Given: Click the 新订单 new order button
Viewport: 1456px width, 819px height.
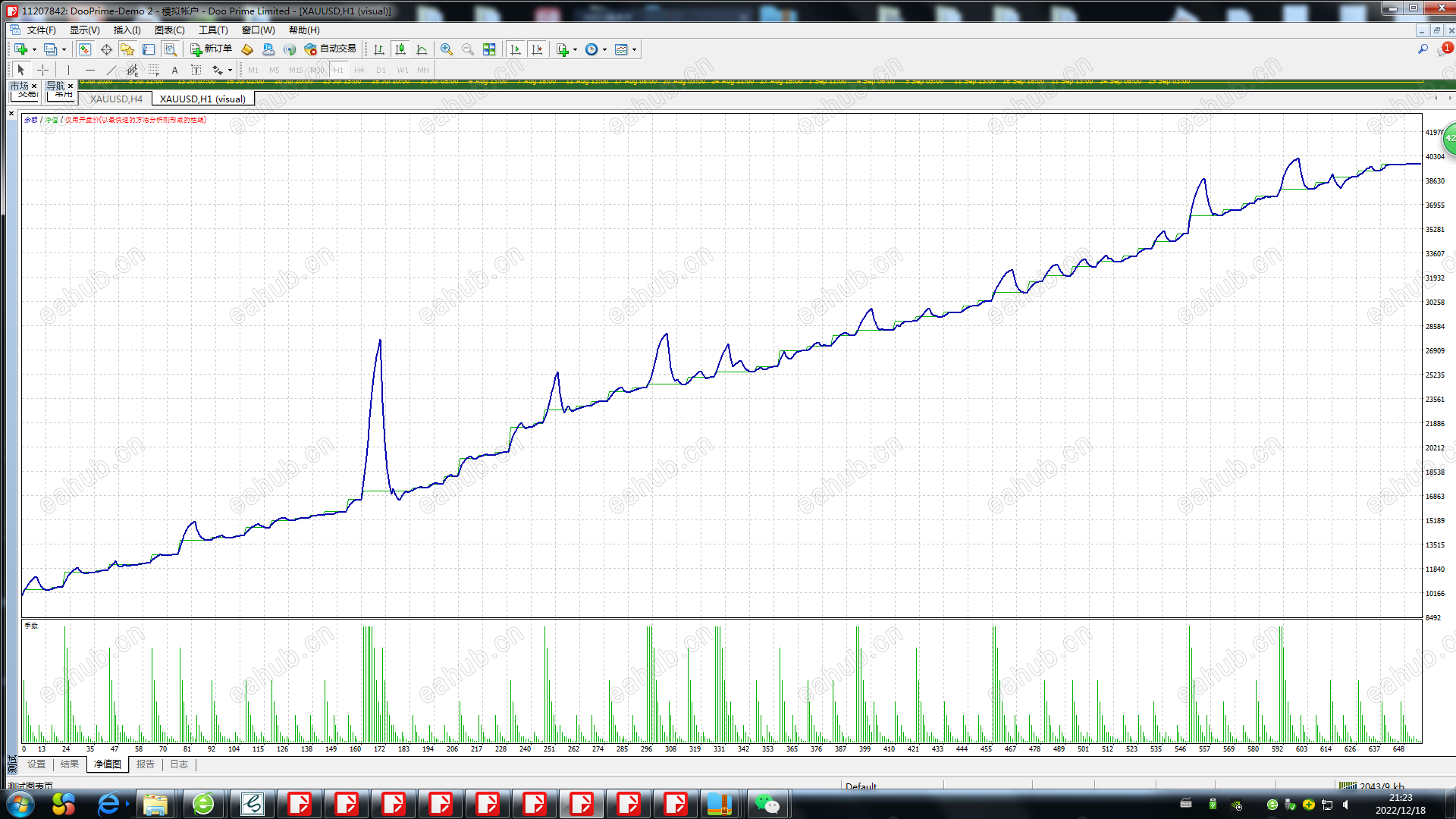Looking at the screenshot, I should point(211,49).
